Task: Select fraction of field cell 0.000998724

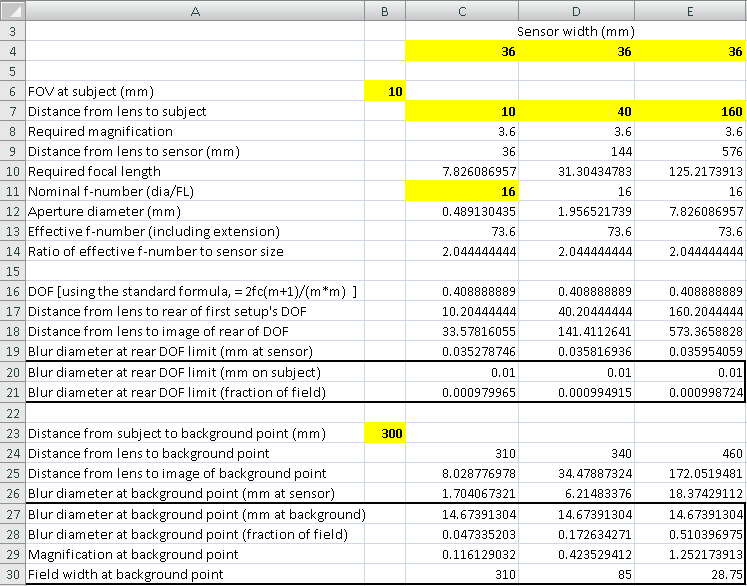Action: [690, 393]
